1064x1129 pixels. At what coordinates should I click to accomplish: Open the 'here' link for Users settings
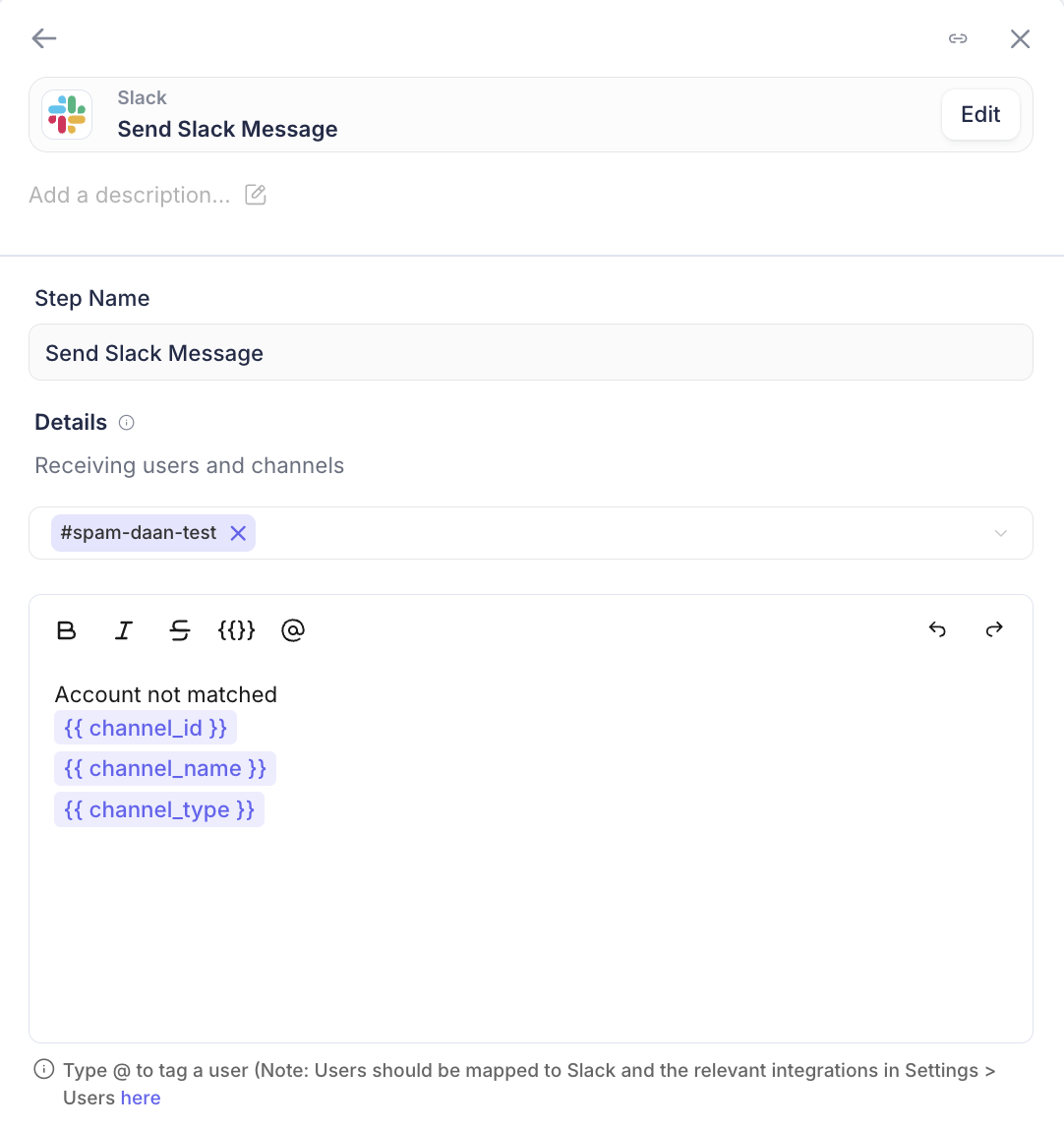141,1099
